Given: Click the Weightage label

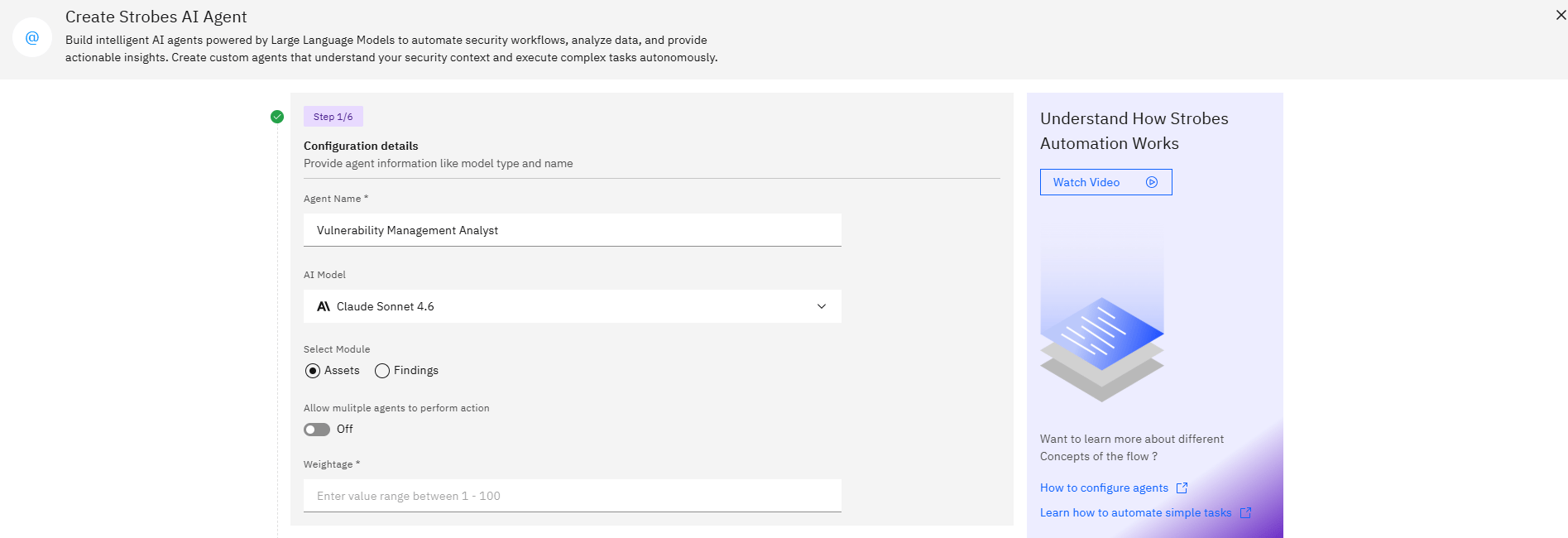Looking at the screenshot, I should click(x=331, y=464).
